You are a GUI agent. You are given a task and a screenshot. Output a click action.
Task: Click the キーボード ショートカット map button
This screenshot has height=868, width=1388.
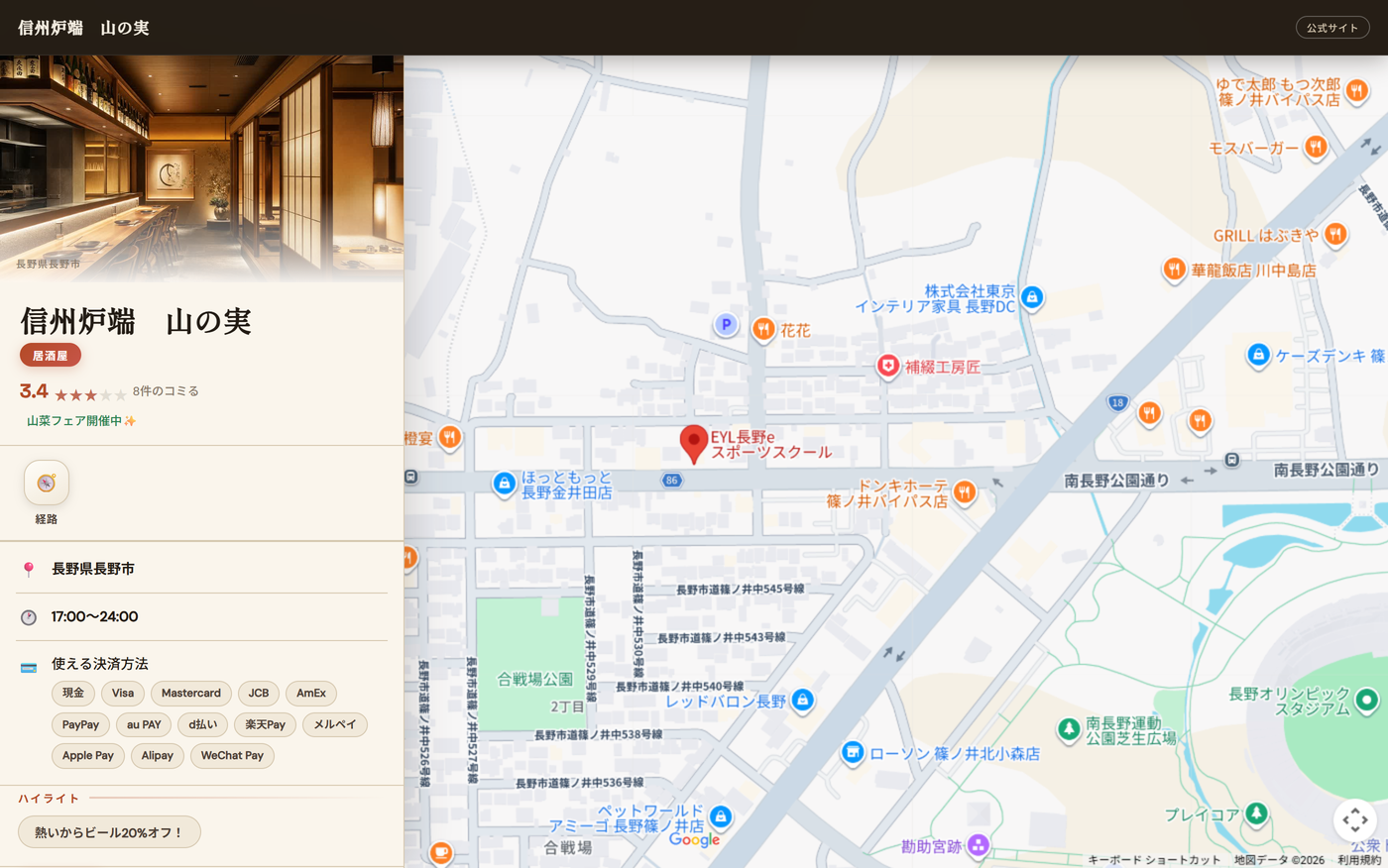(x=1154, y=860)
